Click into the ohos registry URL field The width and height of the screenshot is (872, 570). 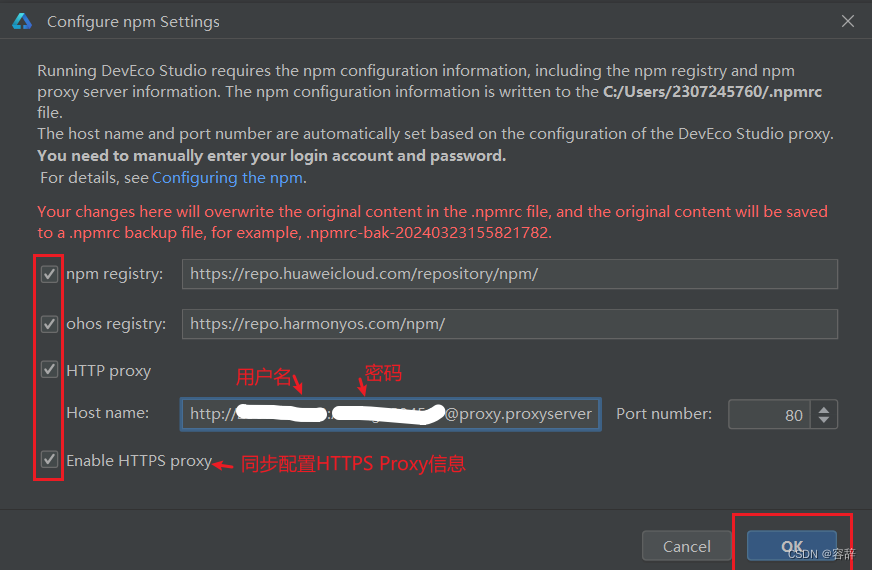click(509, 324)
